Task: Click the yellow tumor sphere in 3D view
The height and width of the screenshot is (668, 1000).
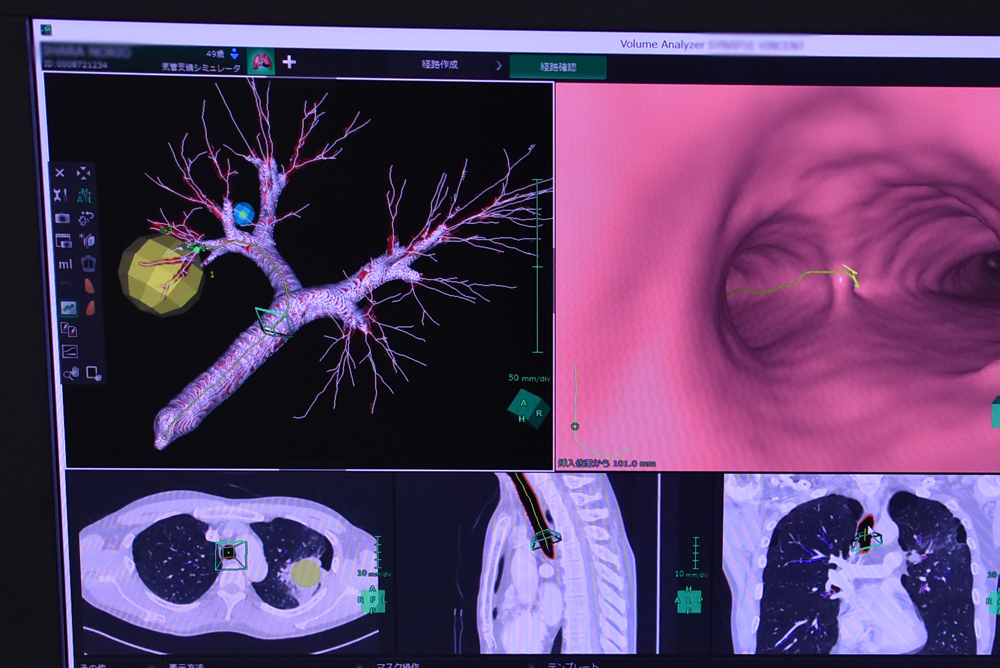Action: click(x=159, y=274)
